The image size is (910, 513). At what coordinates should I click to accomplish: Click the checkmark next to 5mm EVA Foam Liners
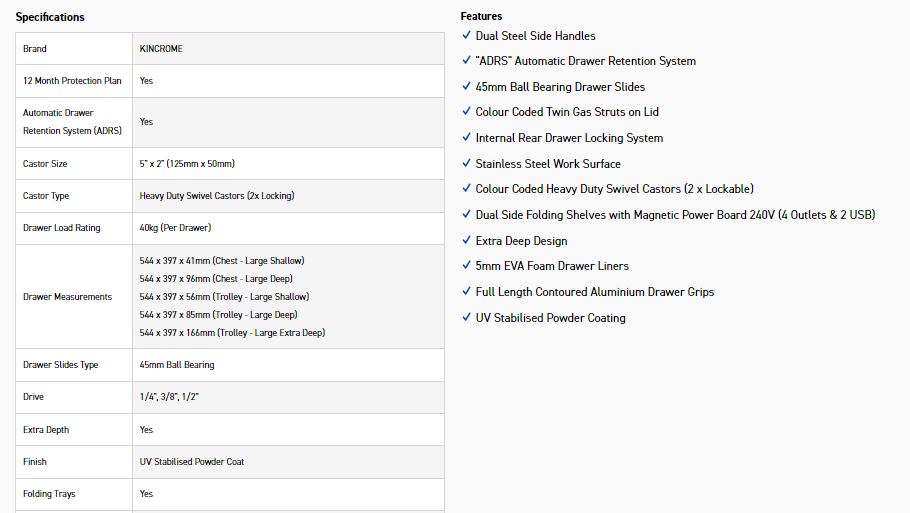tap(466, 266)
